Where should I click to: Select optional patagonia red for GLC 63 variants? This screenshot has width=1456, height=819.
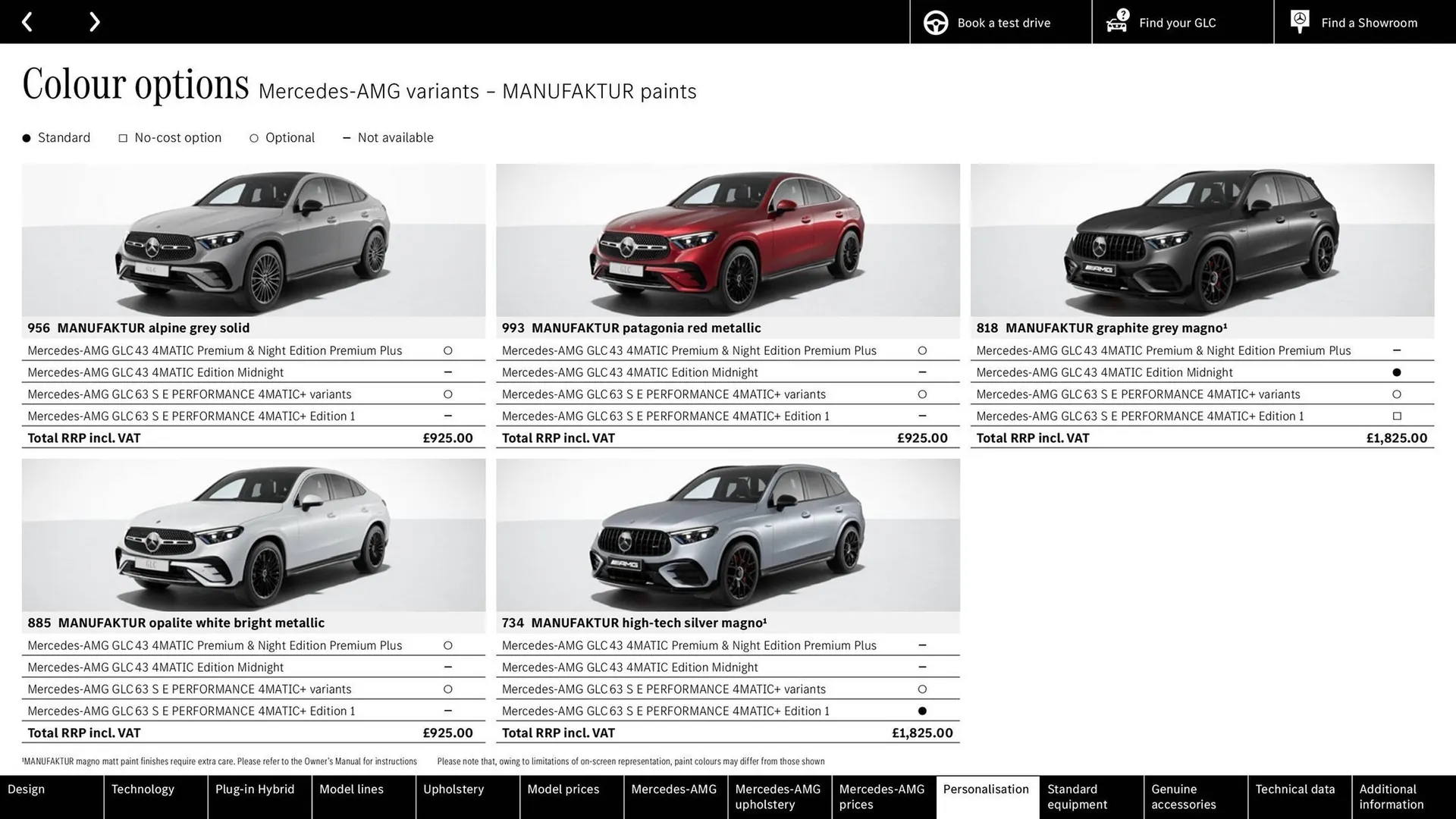(922, 394)
